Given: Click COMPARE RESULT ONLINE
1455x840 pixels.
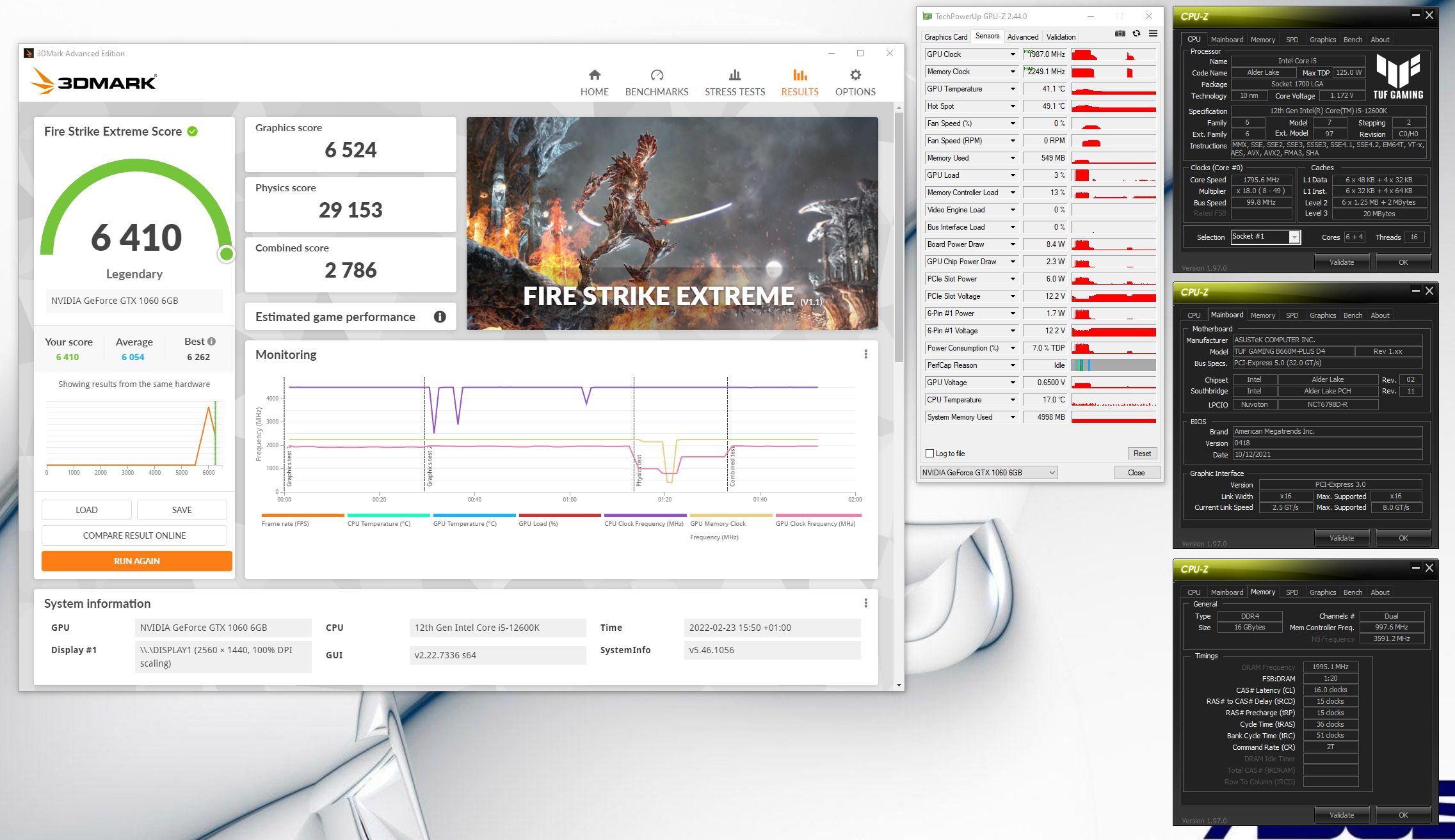Looking at the screenshot, I should [x=134, y=535].
